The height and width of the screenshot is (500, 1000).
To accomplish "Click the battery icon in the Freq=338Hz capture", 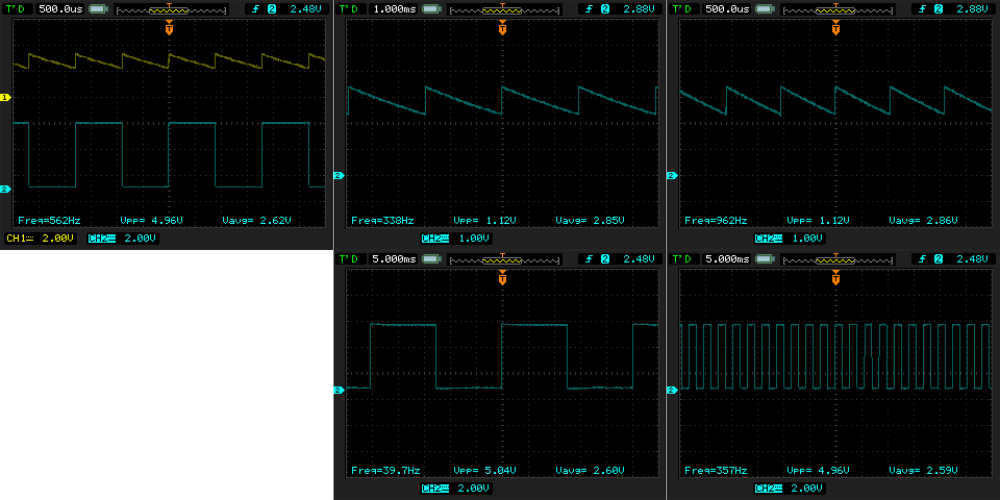I will [430, 9].
